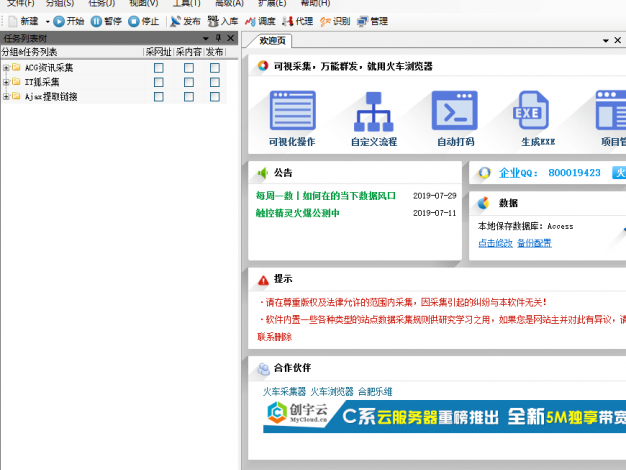Click the 入库 database import icon

pyautogui.click(x=213, y=21)
